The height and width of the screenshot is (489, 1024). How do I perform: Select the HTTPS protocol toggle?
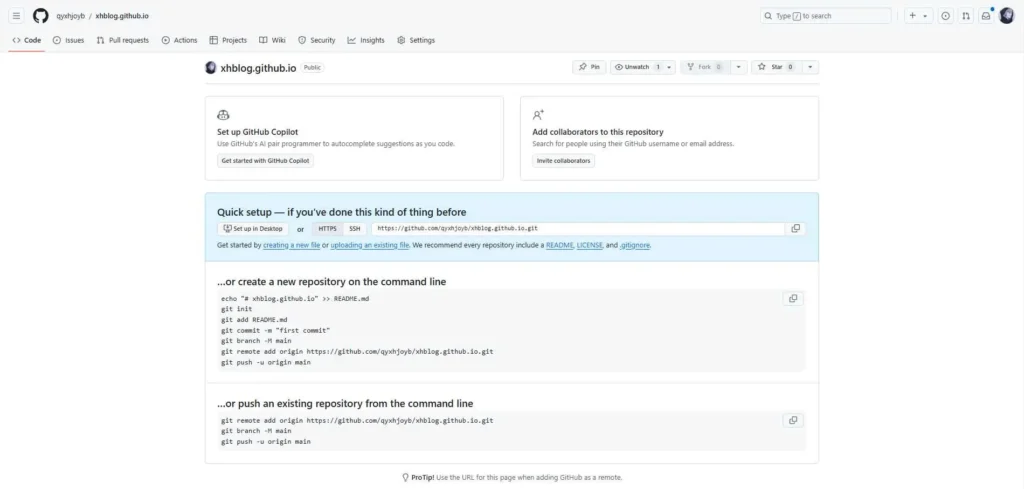click(327, 229)
